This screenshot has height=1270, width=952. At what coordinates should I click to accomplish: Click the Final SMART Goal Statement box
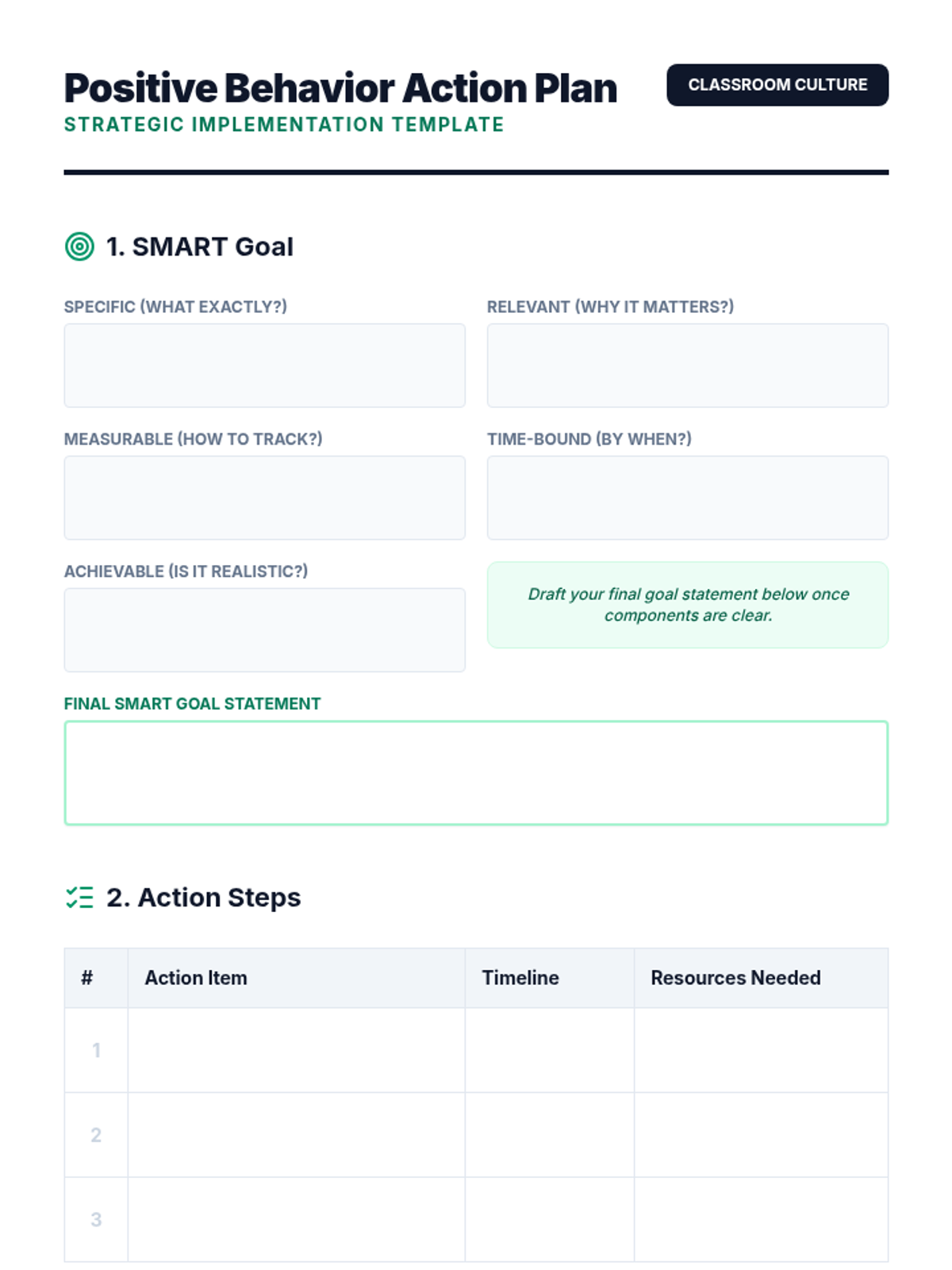tap(476, 773)
